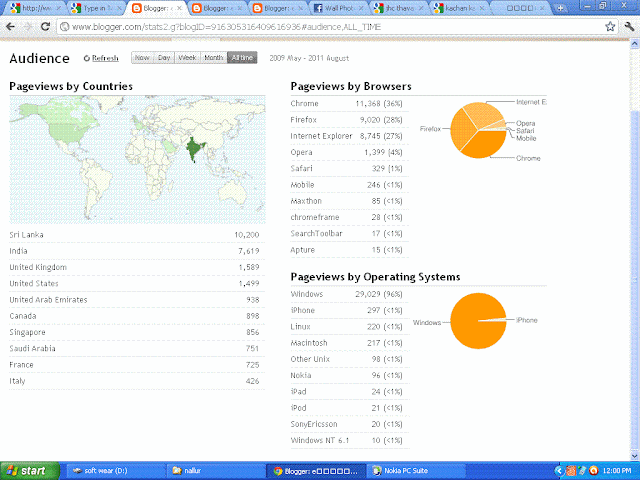Expand hidden system tray icons arrow
Viewport: 640px width, 480px height.
pos(558,471)
